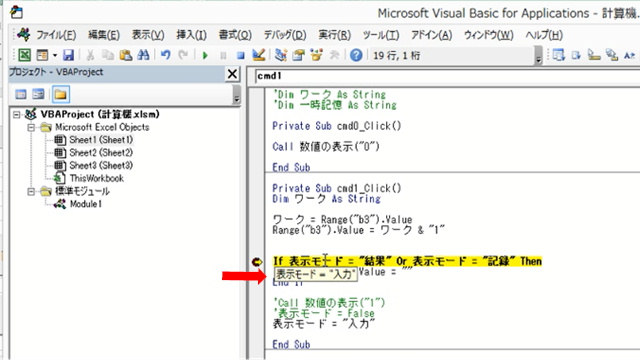Select ThisWorkbook in the project tree
640x360 pixels.
coord(96,178)
